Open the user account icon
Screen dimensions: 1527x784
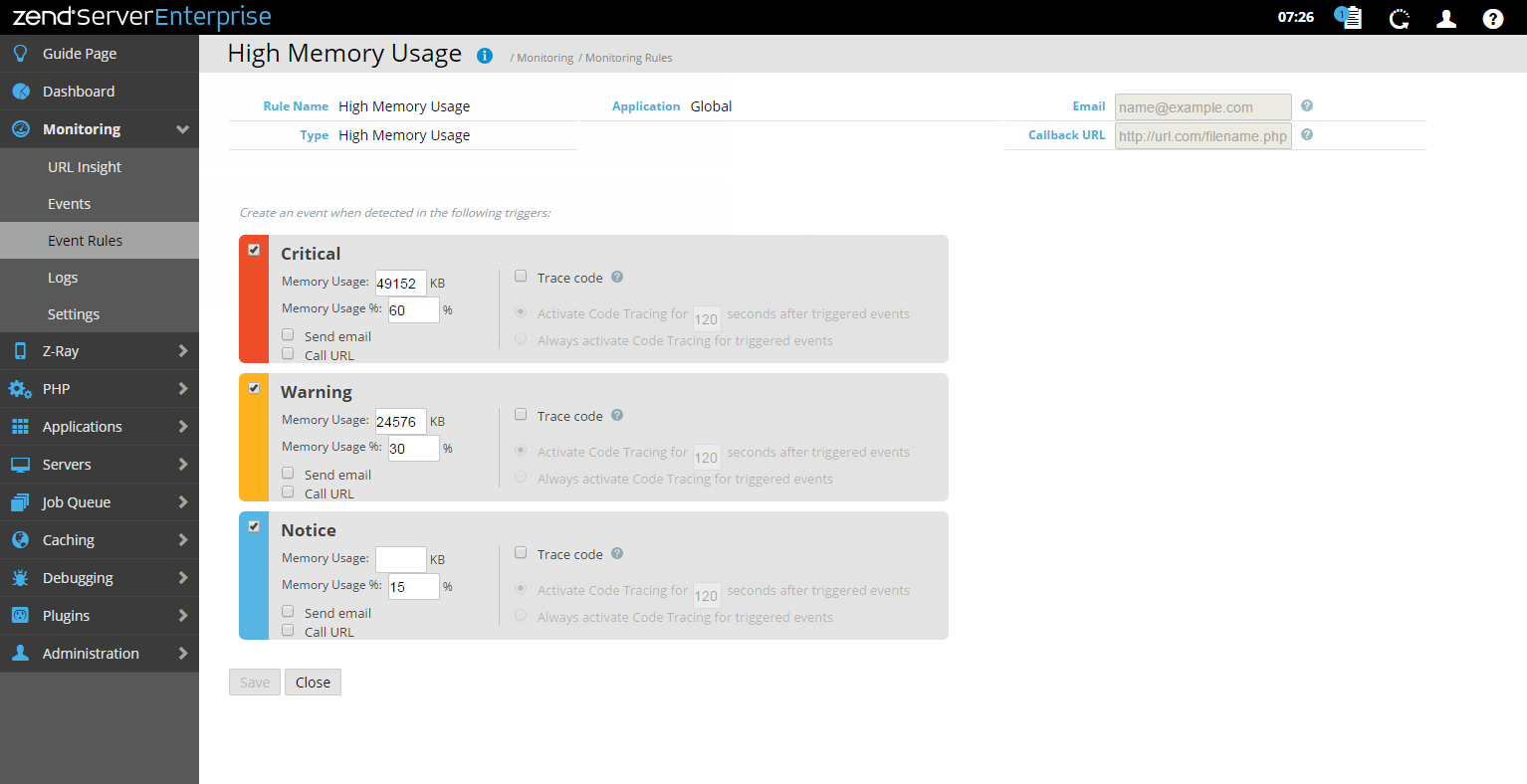(x=1446, y=18)
